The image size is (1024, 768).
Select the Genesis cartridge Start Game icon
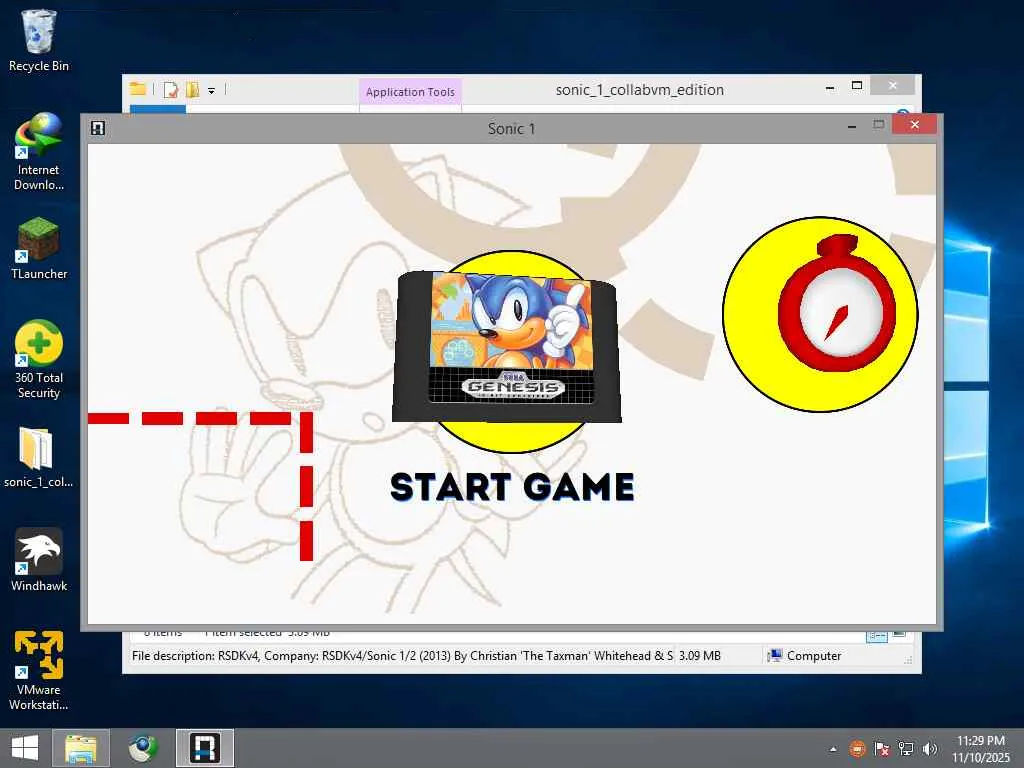point(507,349)
